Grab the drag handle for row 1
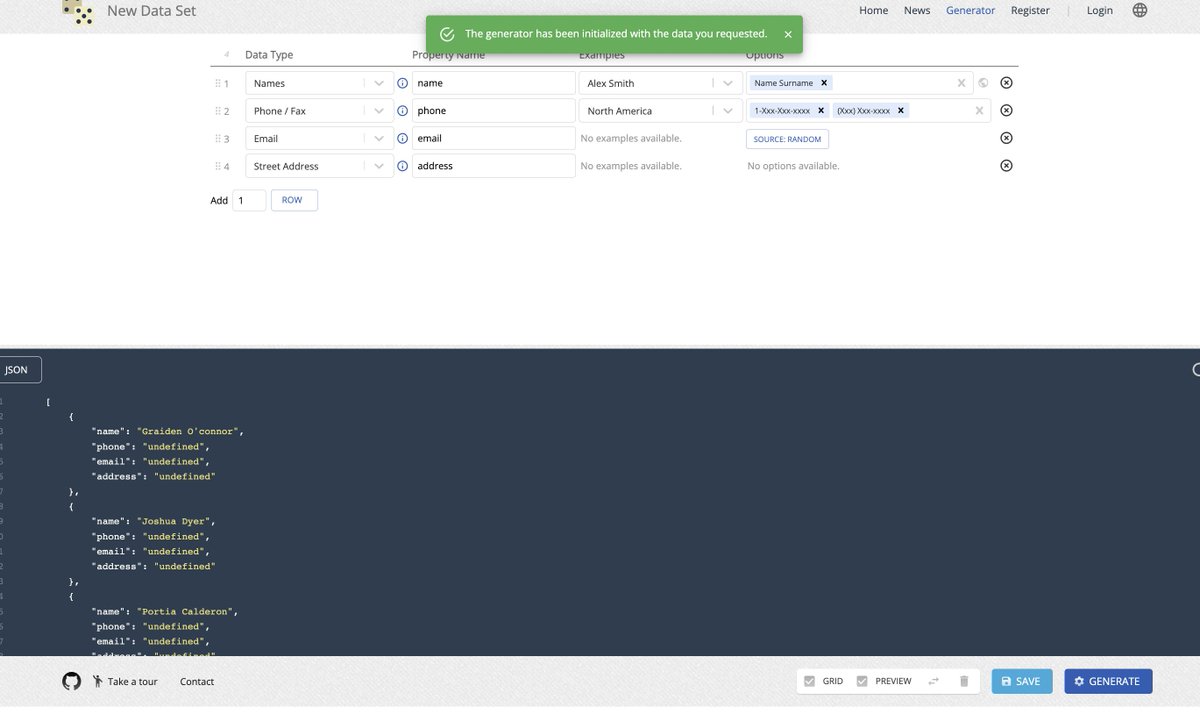The width and height of the screenshot is (1200, 714). (217, 83)
